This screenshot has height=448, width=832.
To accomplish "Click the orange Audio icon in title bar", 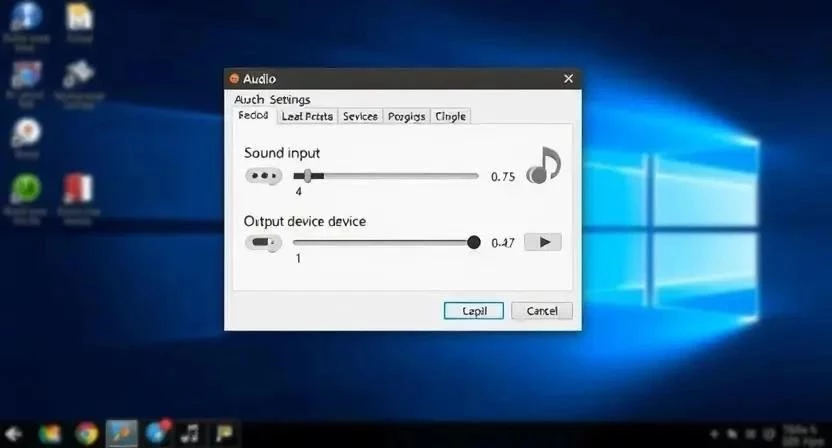I will click(234, 79).
